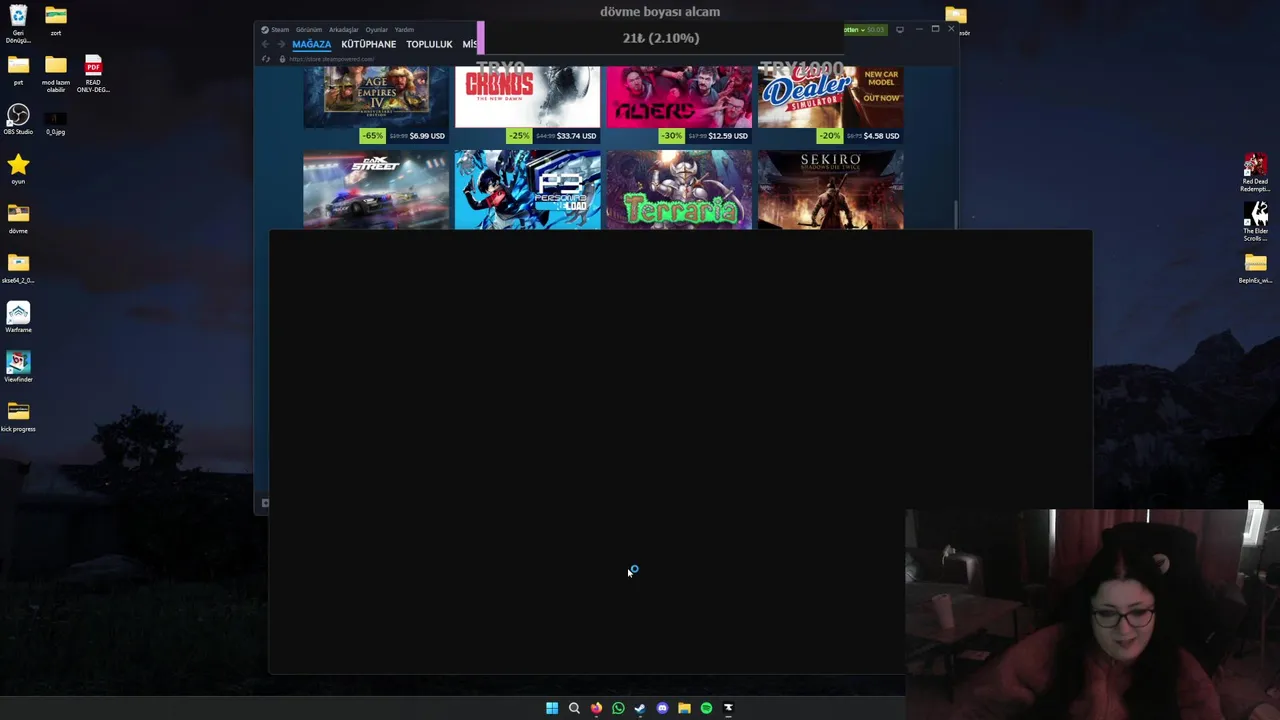Viewport: 1280px width, 720px height.
Task: Open 'mod lazım olabilir' desktop folder
Action: click(56, 74)
